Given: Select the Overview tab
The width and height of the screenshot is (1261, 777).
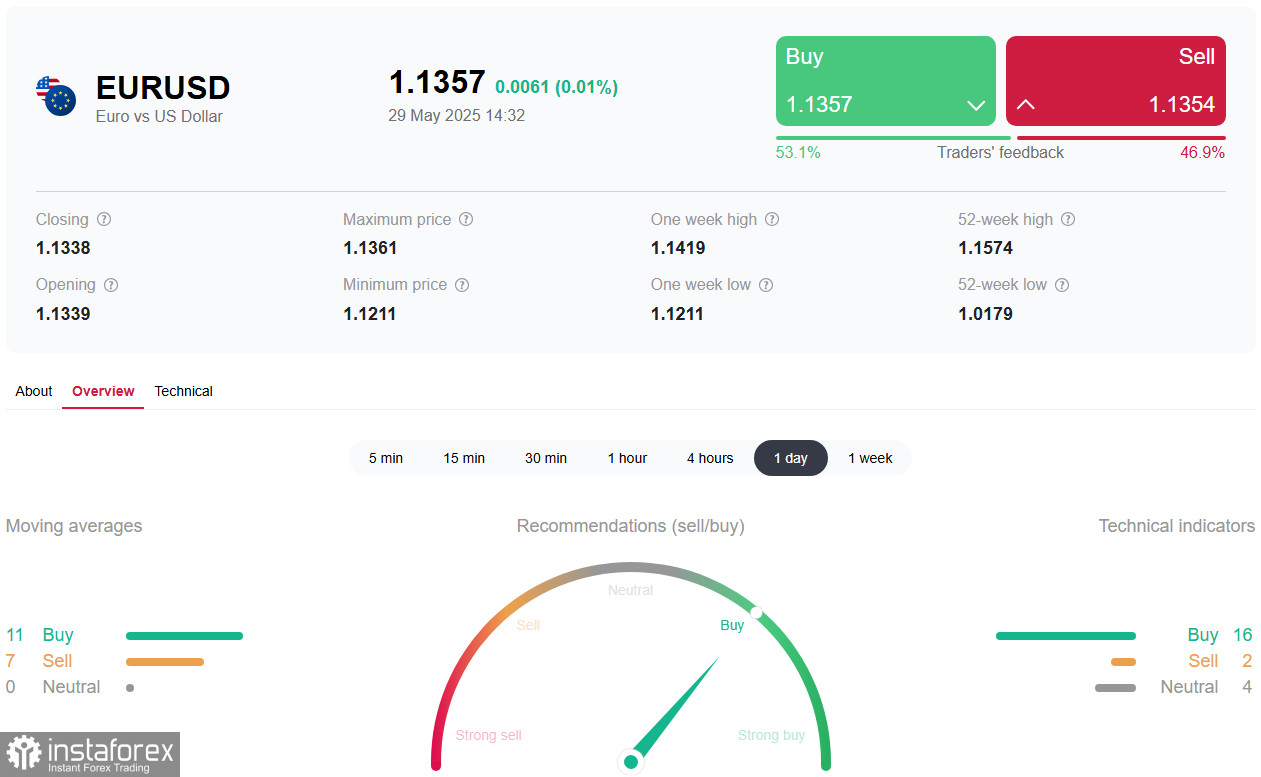Looking at the screenshot, I should (x=103, y=391).
